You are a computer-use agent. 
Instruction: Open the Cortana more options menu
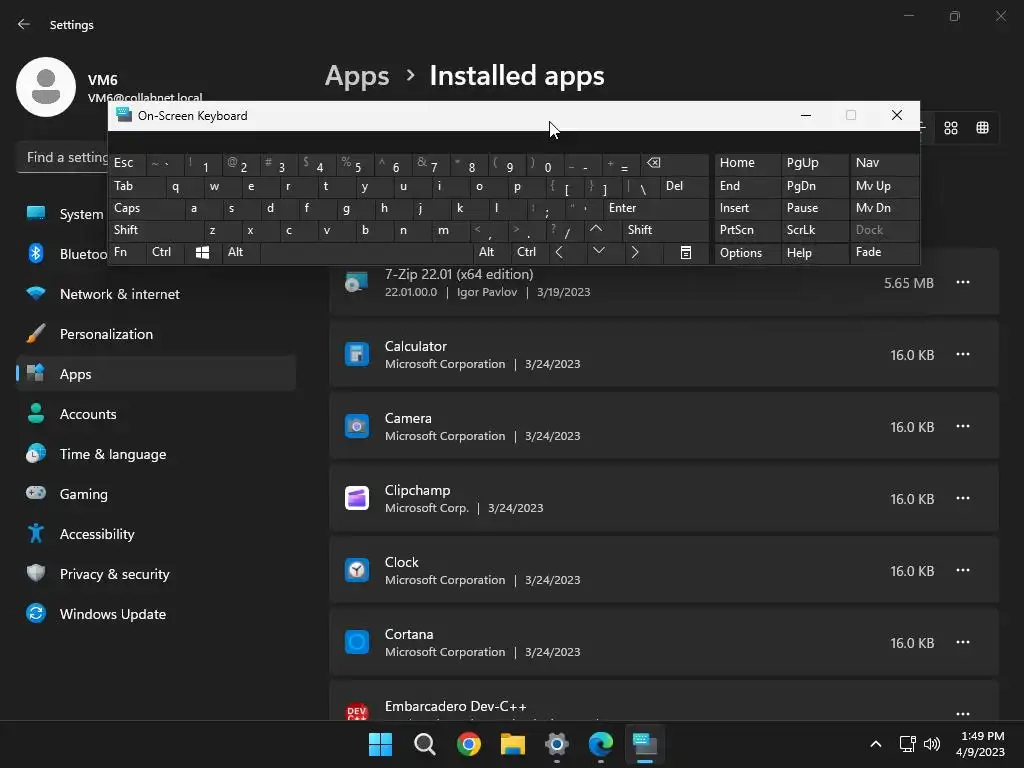coord(963,642)
